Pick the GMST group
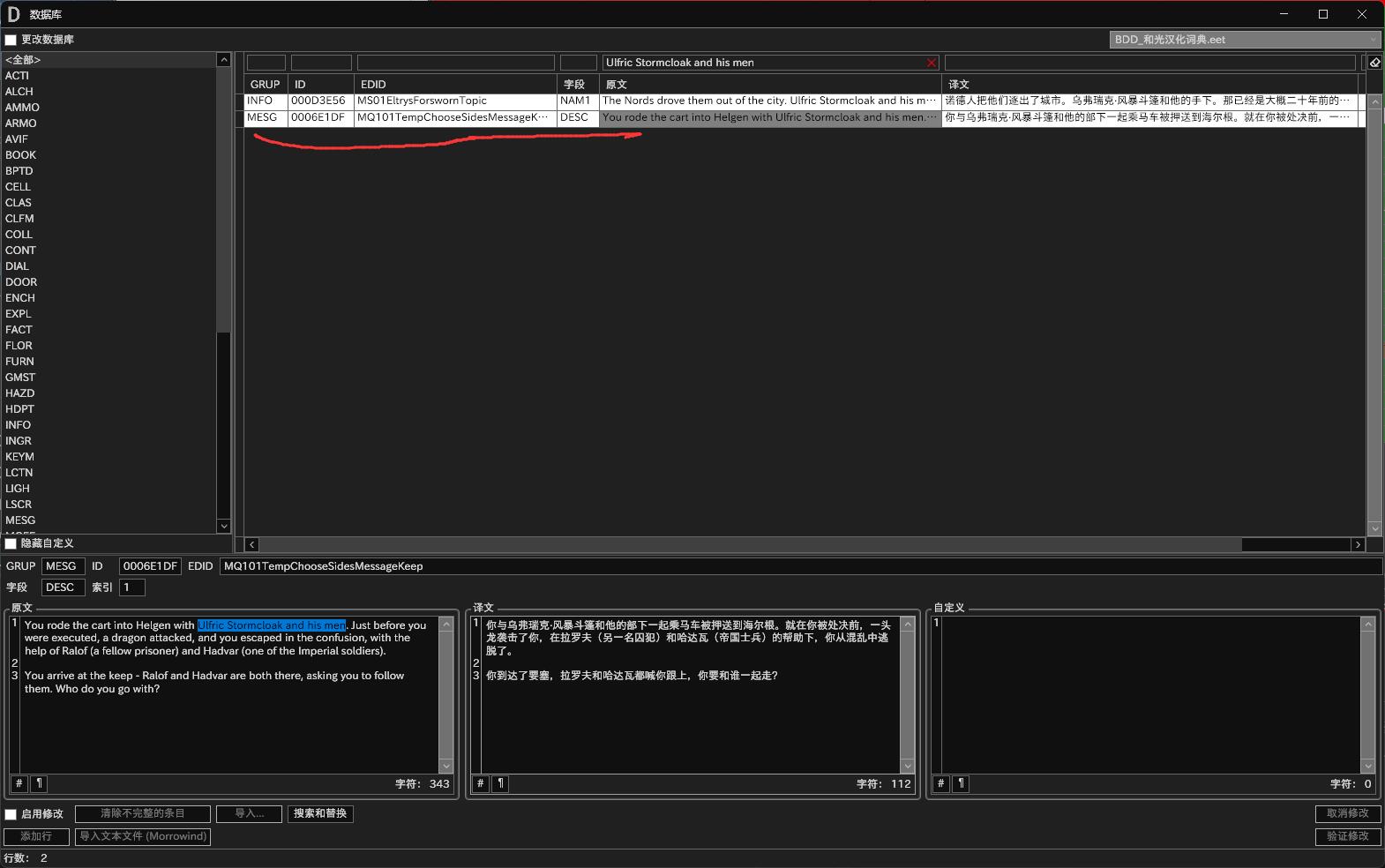The image size is (1385, 868). (109, 378)
